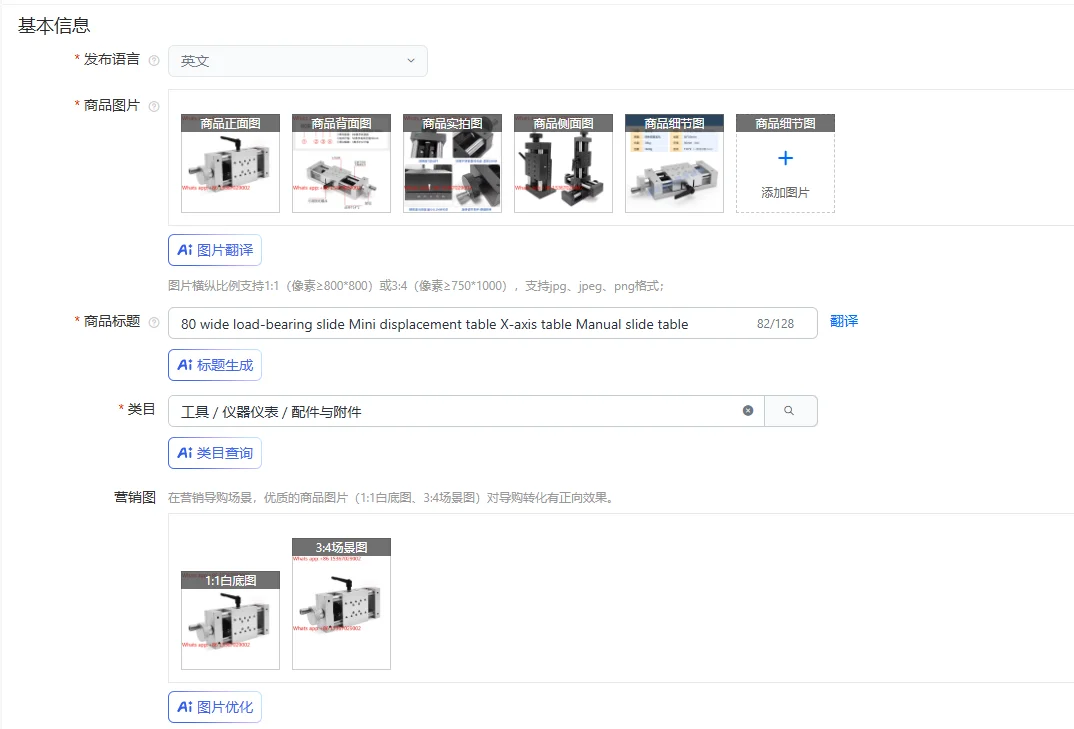Click the 翻译 link beside title
The image size is (1074, 729).
pyautogui.click(x=844, y=321)
